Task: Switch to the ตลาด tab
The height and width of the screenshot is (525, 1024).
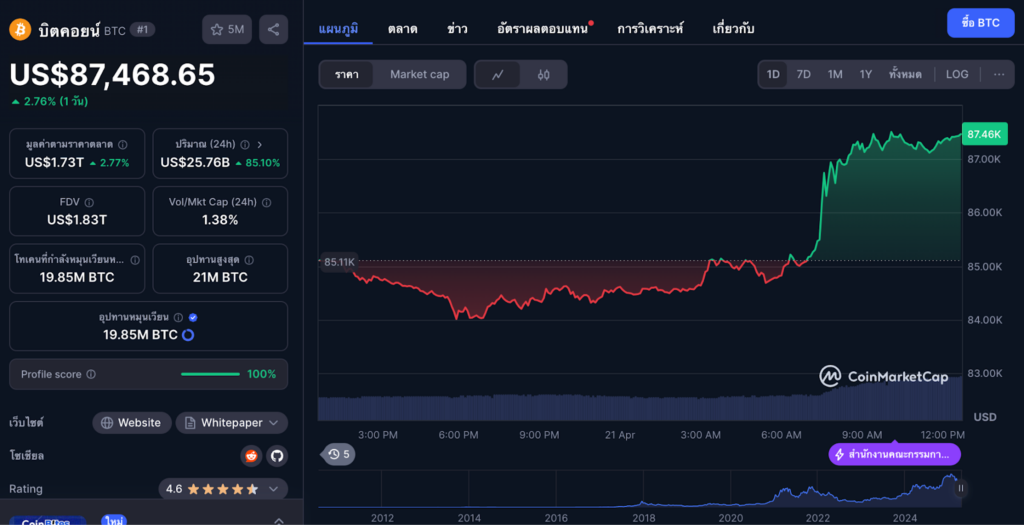Action: point(403,29)
